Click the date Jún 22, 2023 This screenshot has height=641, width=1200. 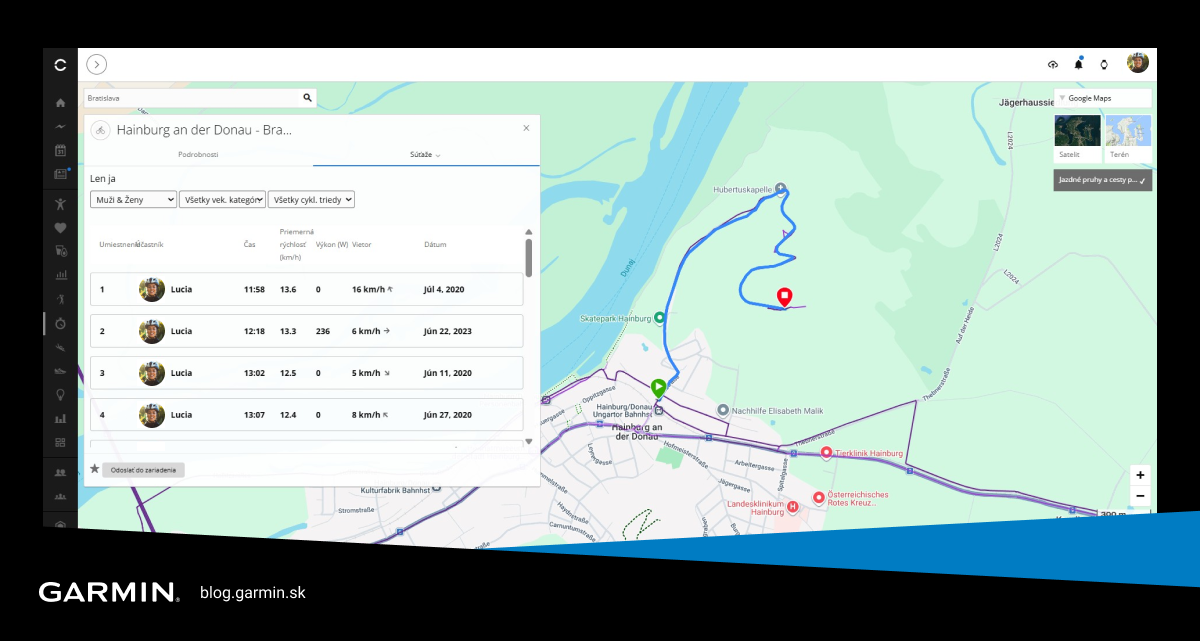click(x=447, y=331)
